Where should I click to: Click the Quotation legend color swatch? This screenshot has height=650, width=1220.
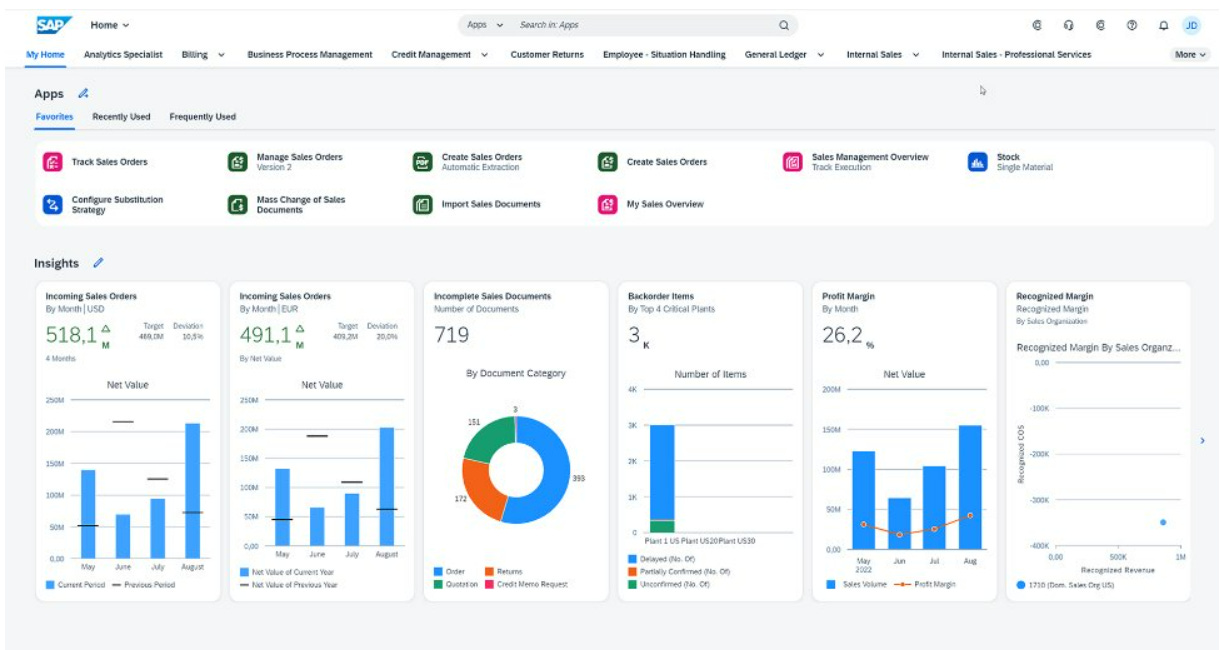pos(438,584)
